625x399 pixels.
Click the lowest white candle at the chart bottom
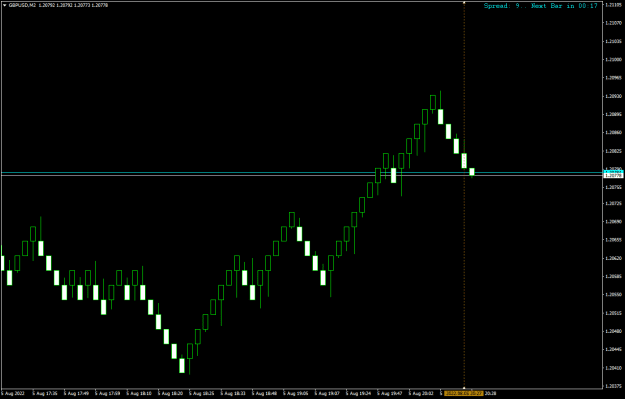click(182, 366)
